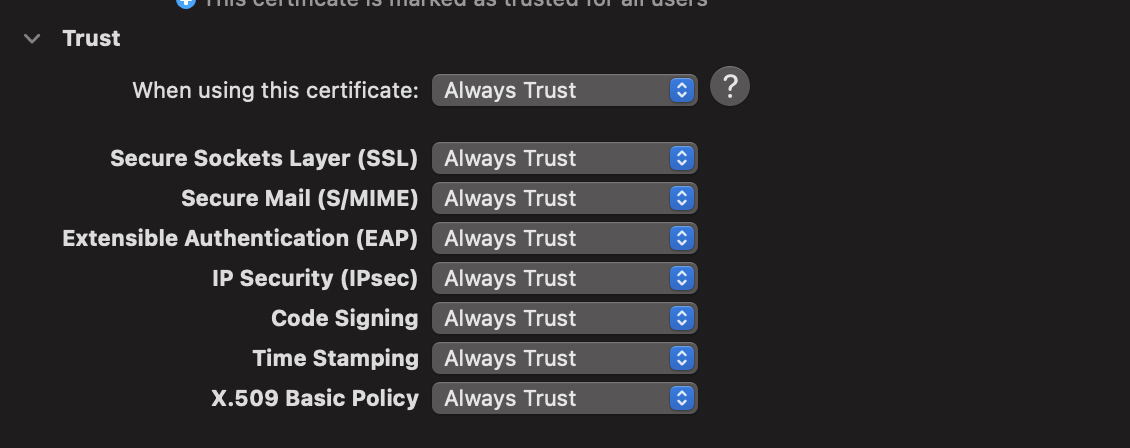Click the "Time Stamping" label text
The image size is (1130, 448).
(335, 358)
